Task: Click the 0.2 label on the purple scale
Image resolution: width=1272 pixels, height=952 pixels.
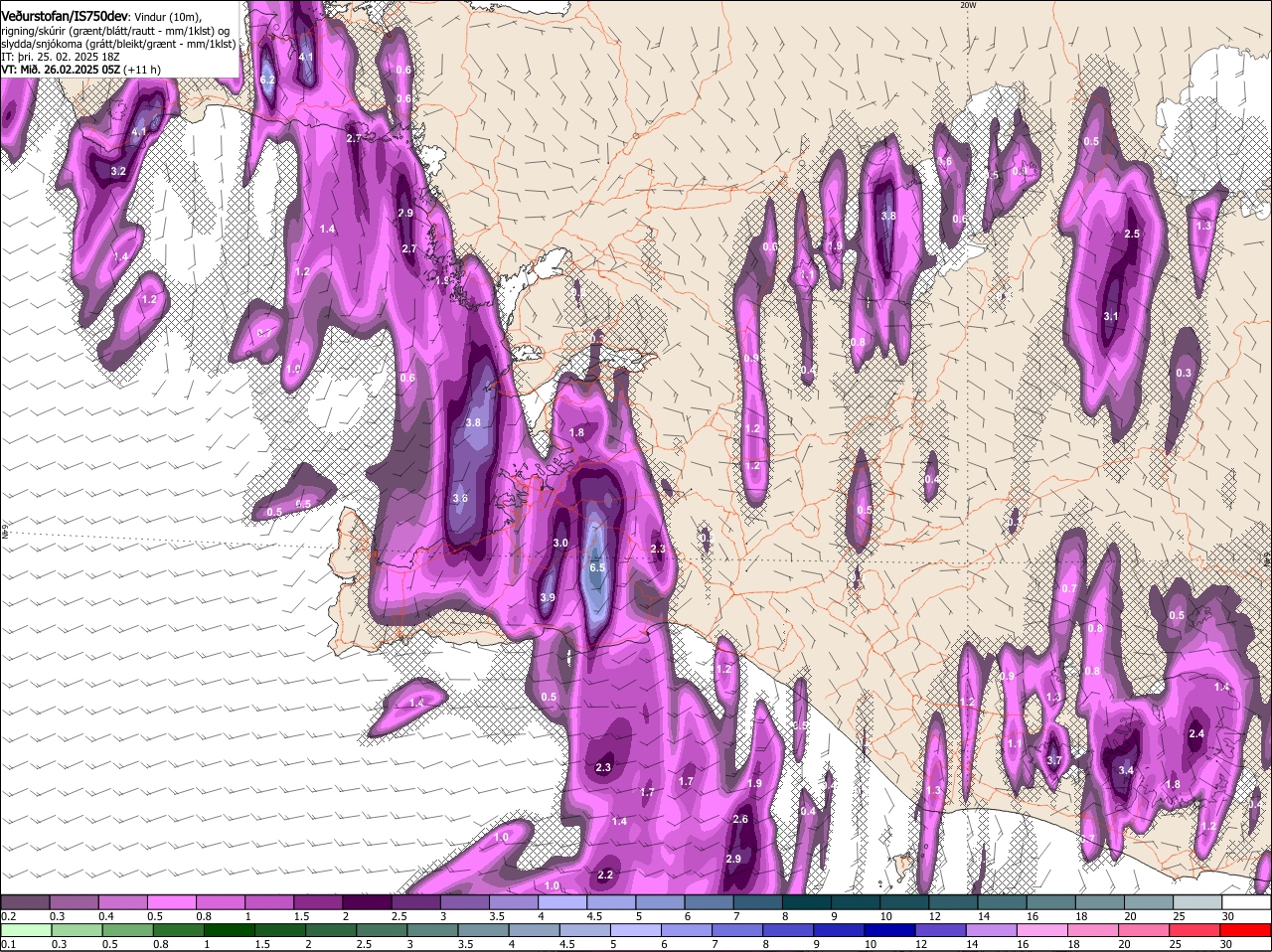Action: pos(8,916)
